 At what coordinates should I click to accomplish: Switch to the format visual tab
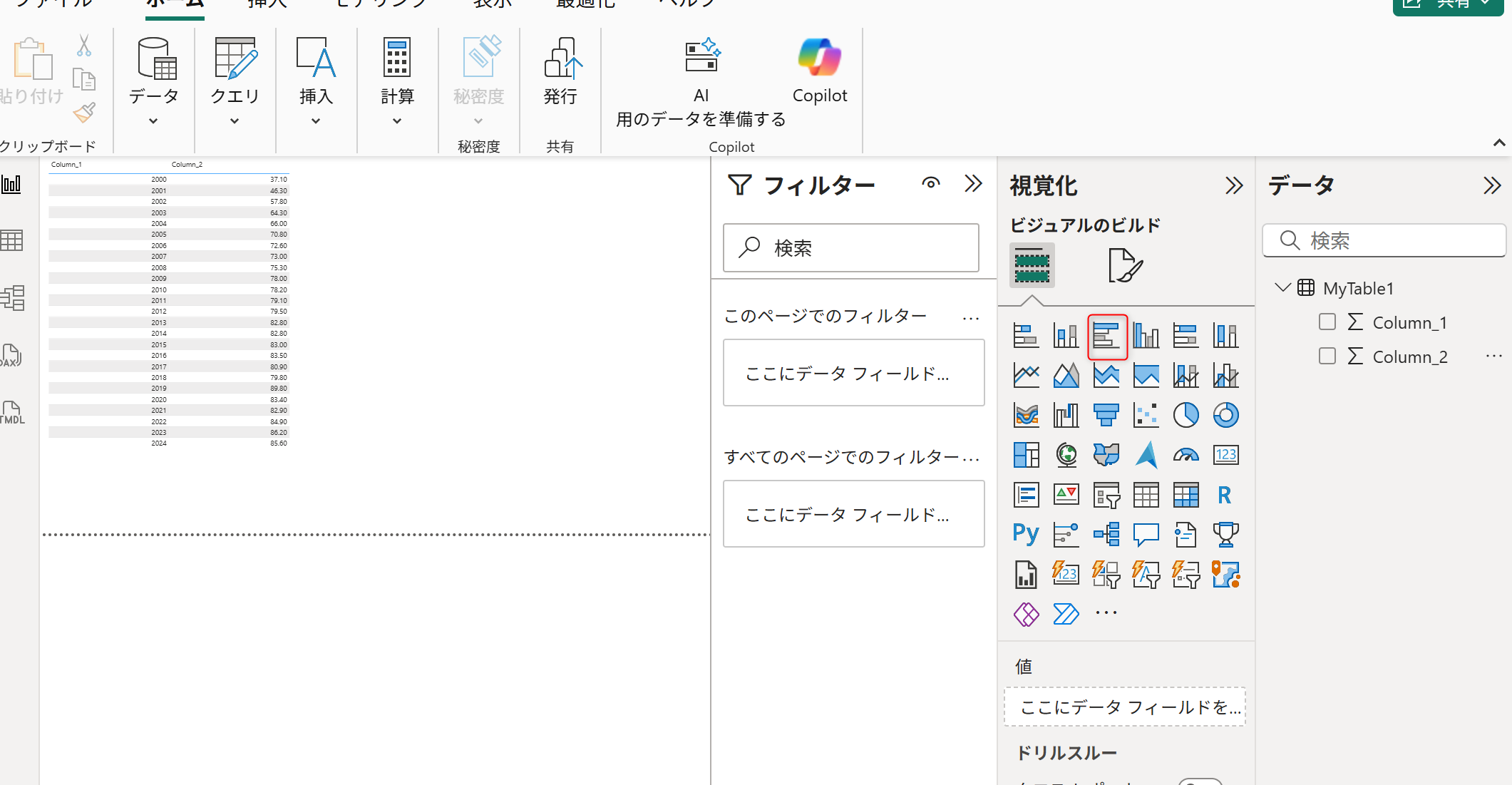point(1125,265)
